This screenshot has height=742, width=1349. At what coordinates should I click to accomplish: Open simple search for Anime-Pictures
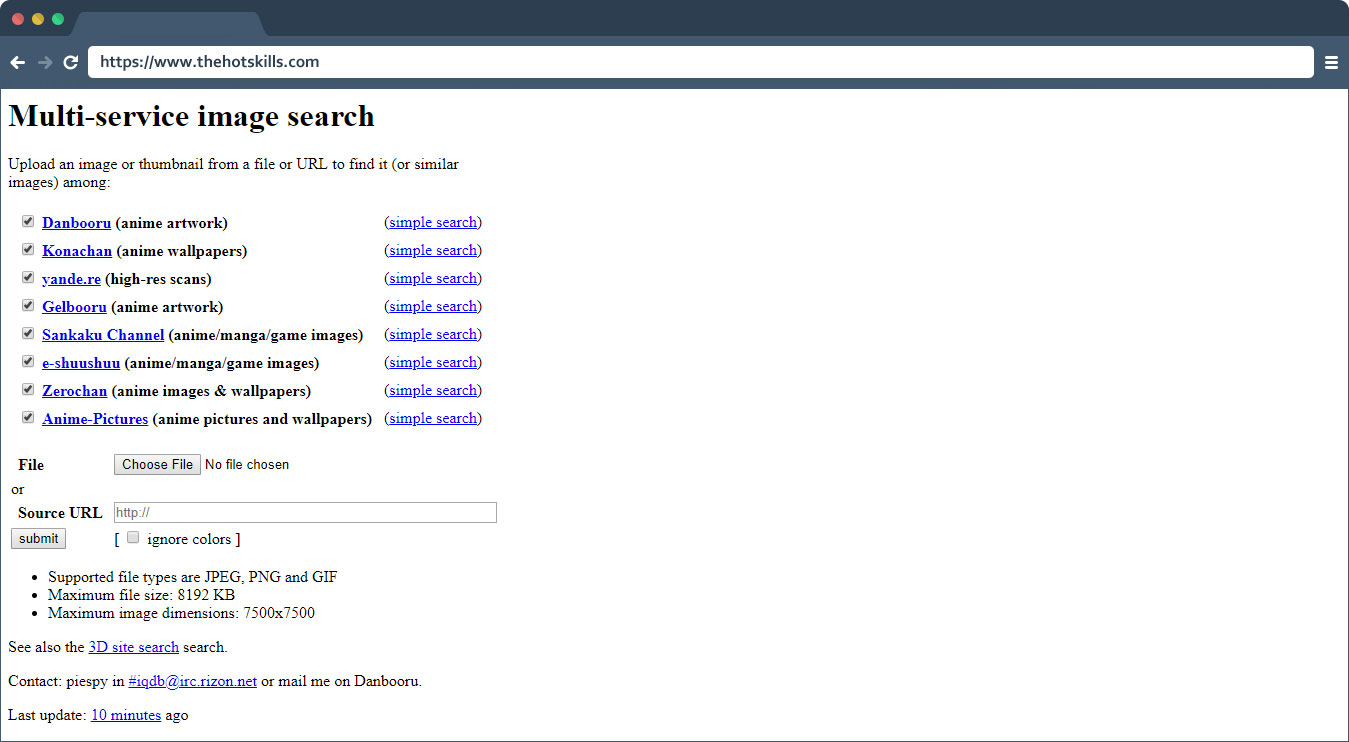pos(433,418)
